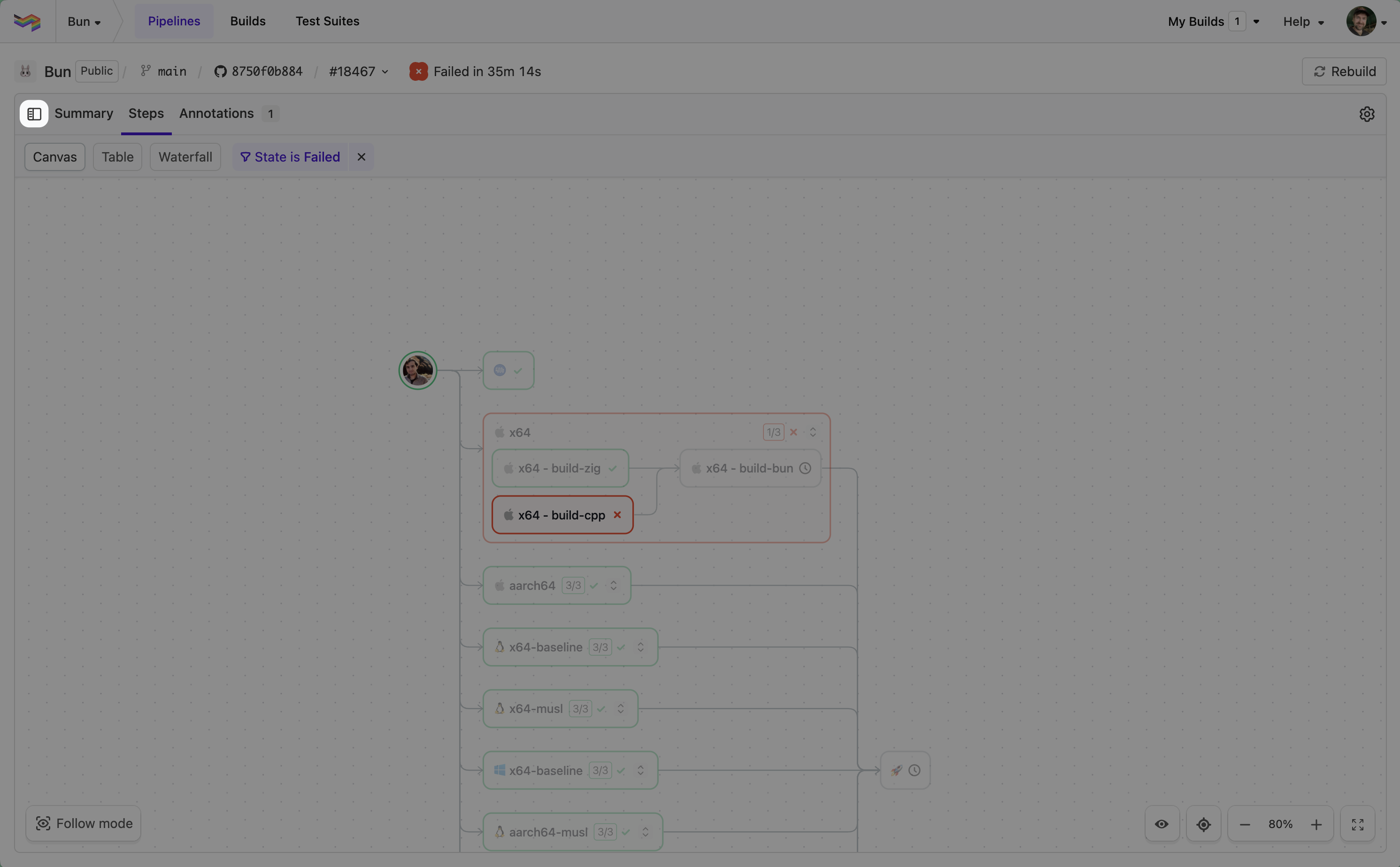The height and width of the screenshot is (867, 1400).
Task: Zoom out with the minus icon
Action: [1244, 824]
